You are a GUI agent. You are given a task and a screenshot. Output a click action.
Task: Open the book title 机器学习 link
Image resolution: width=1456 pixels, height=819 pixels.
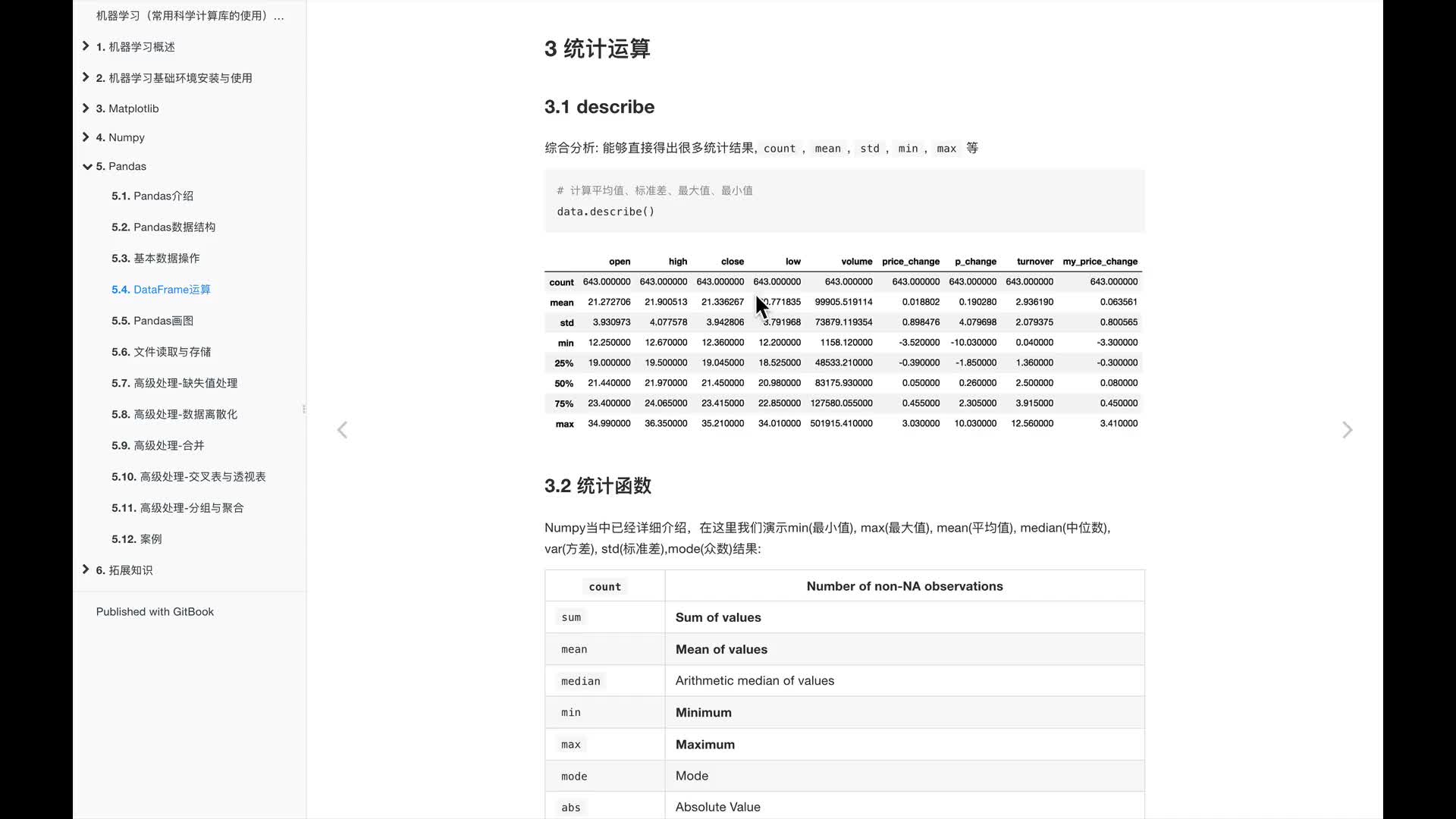click(190, 15)
